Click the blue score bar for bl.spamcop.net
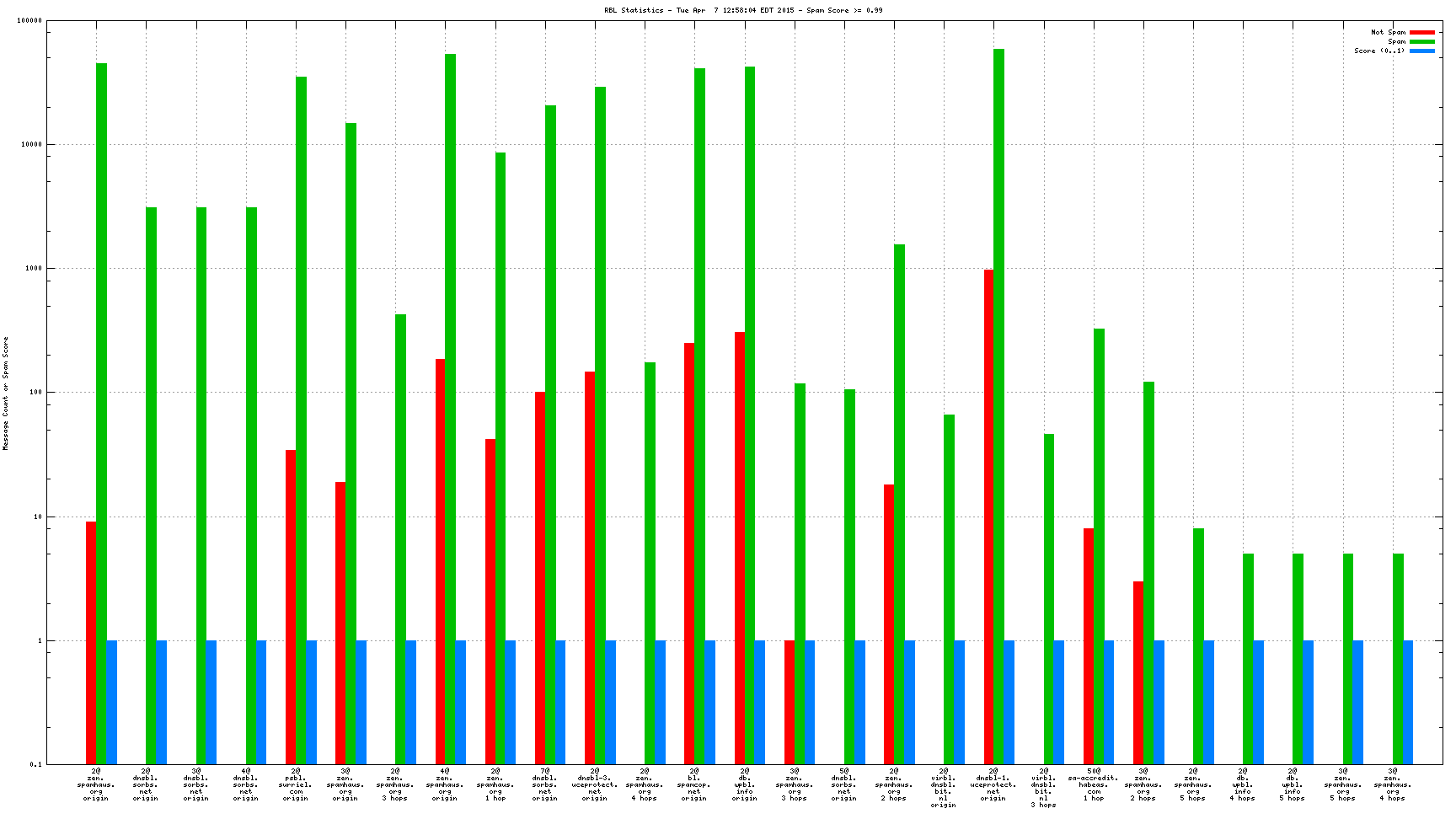The image size is (1456, 819). click(x=709, y=702)
